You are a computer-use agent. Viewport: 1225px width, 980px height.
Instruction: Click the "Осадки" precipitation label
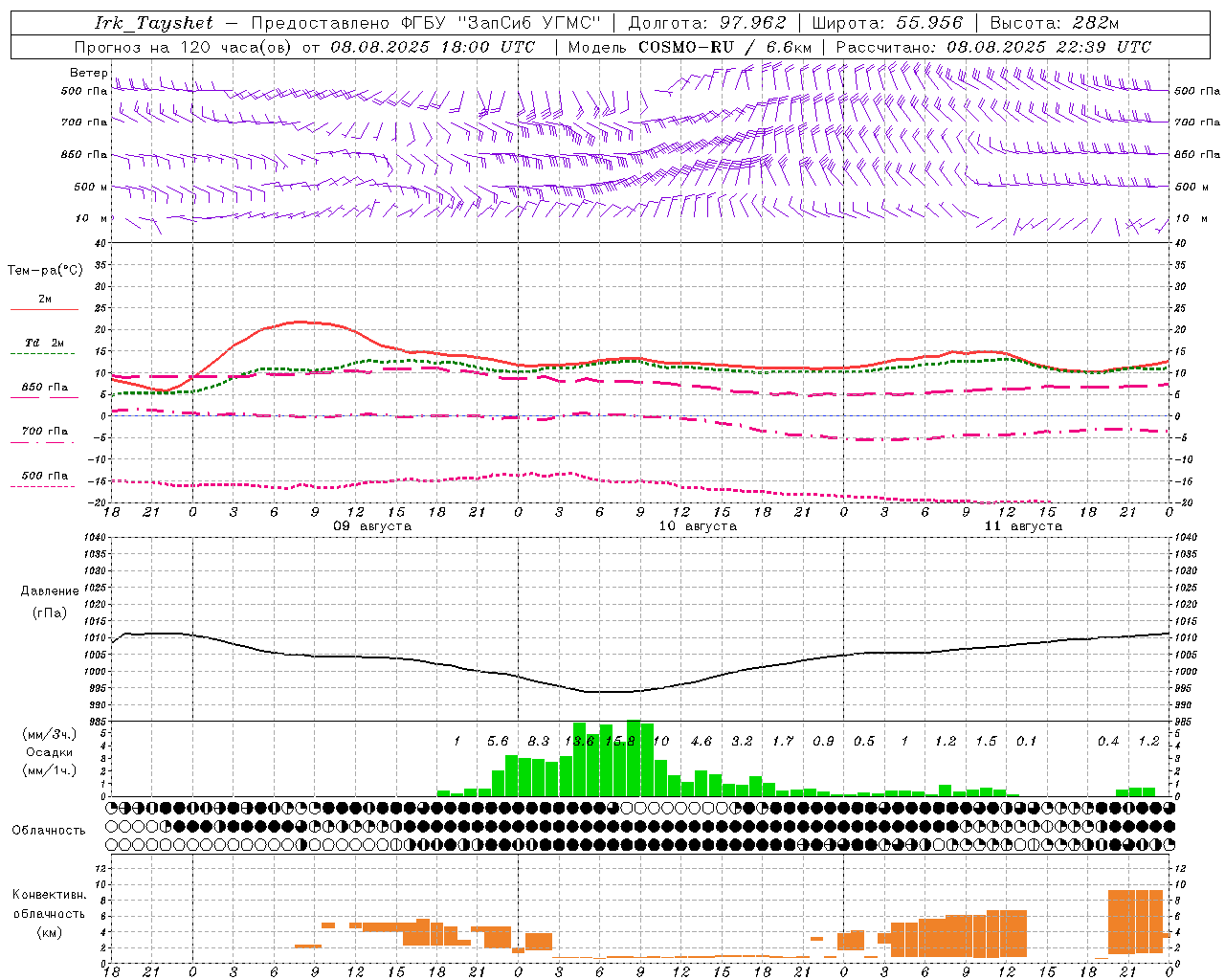49,752
